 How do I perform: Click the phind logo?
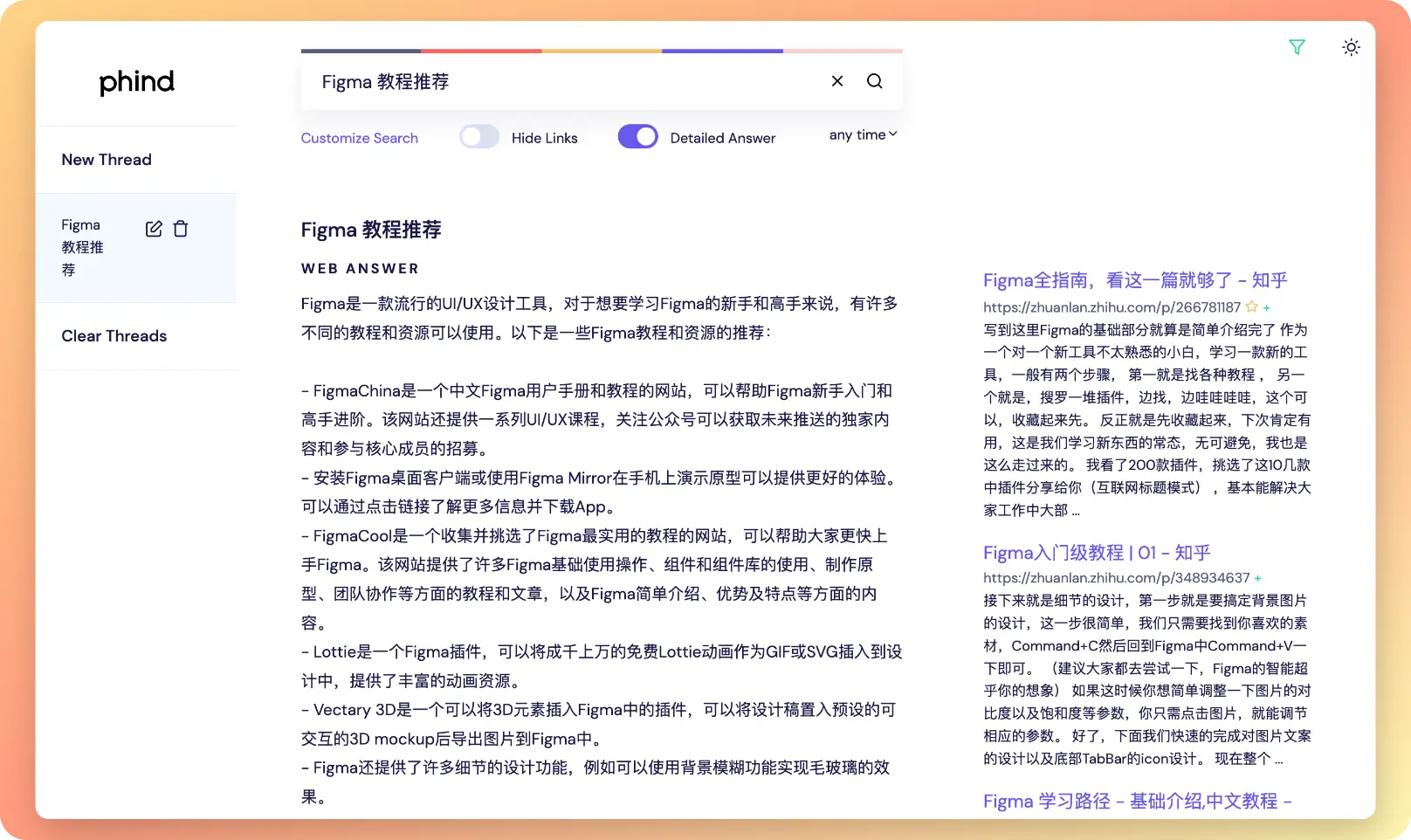click(136, 82)
